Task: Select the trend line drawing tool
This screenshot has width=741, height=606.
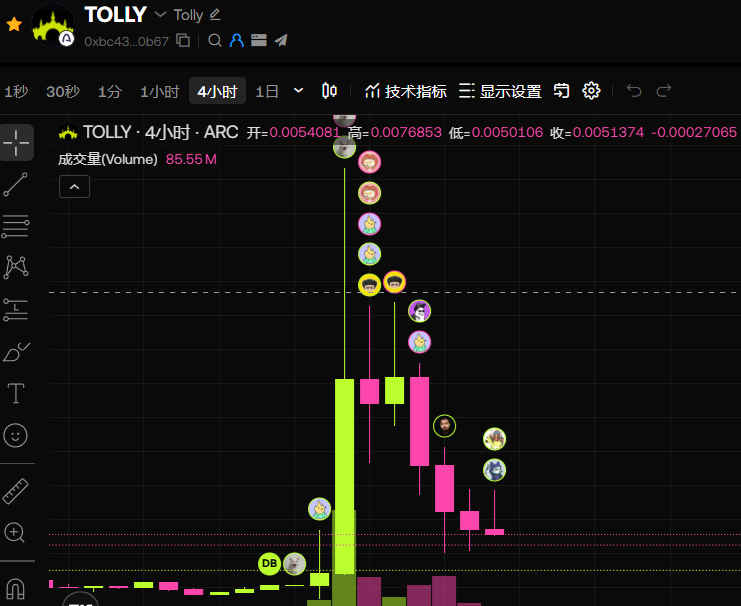Action: (16, 184)
